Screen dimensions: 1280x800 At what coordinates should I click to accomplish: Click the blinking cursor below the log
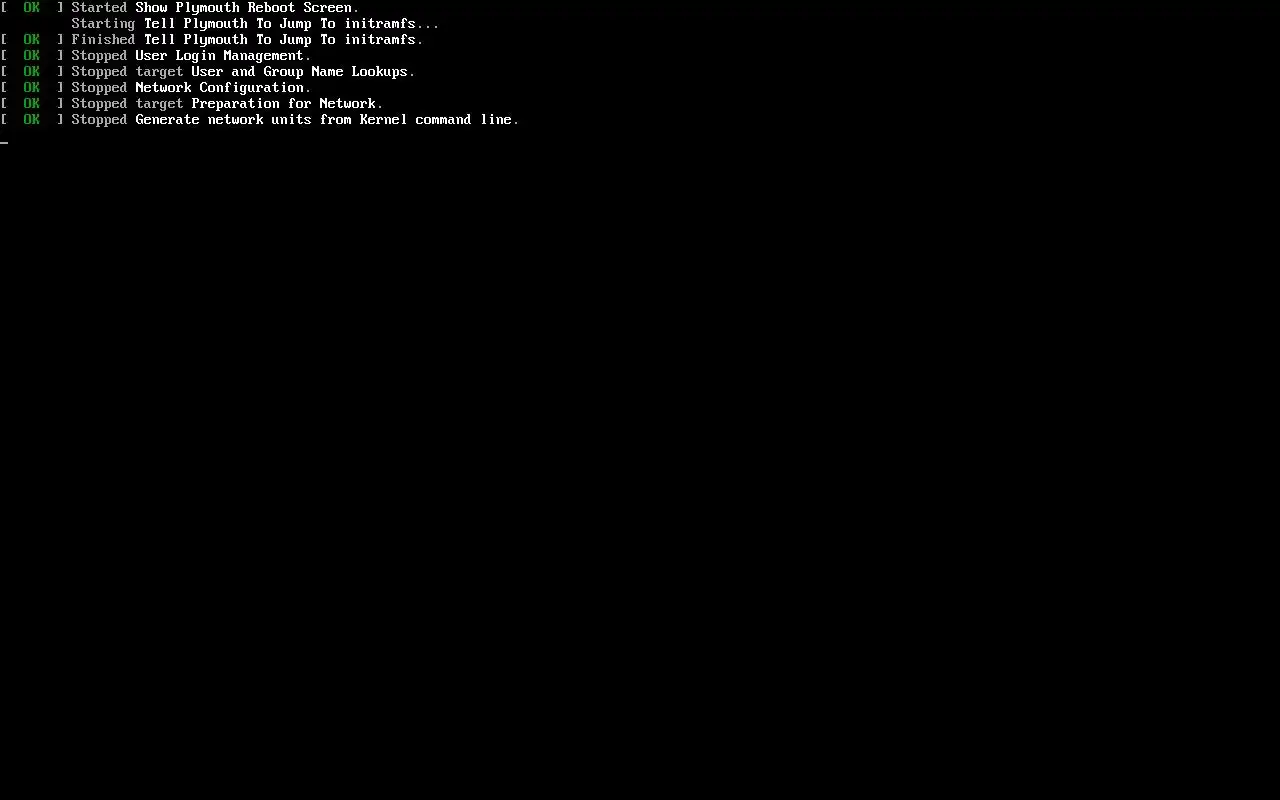click(4, 143)
